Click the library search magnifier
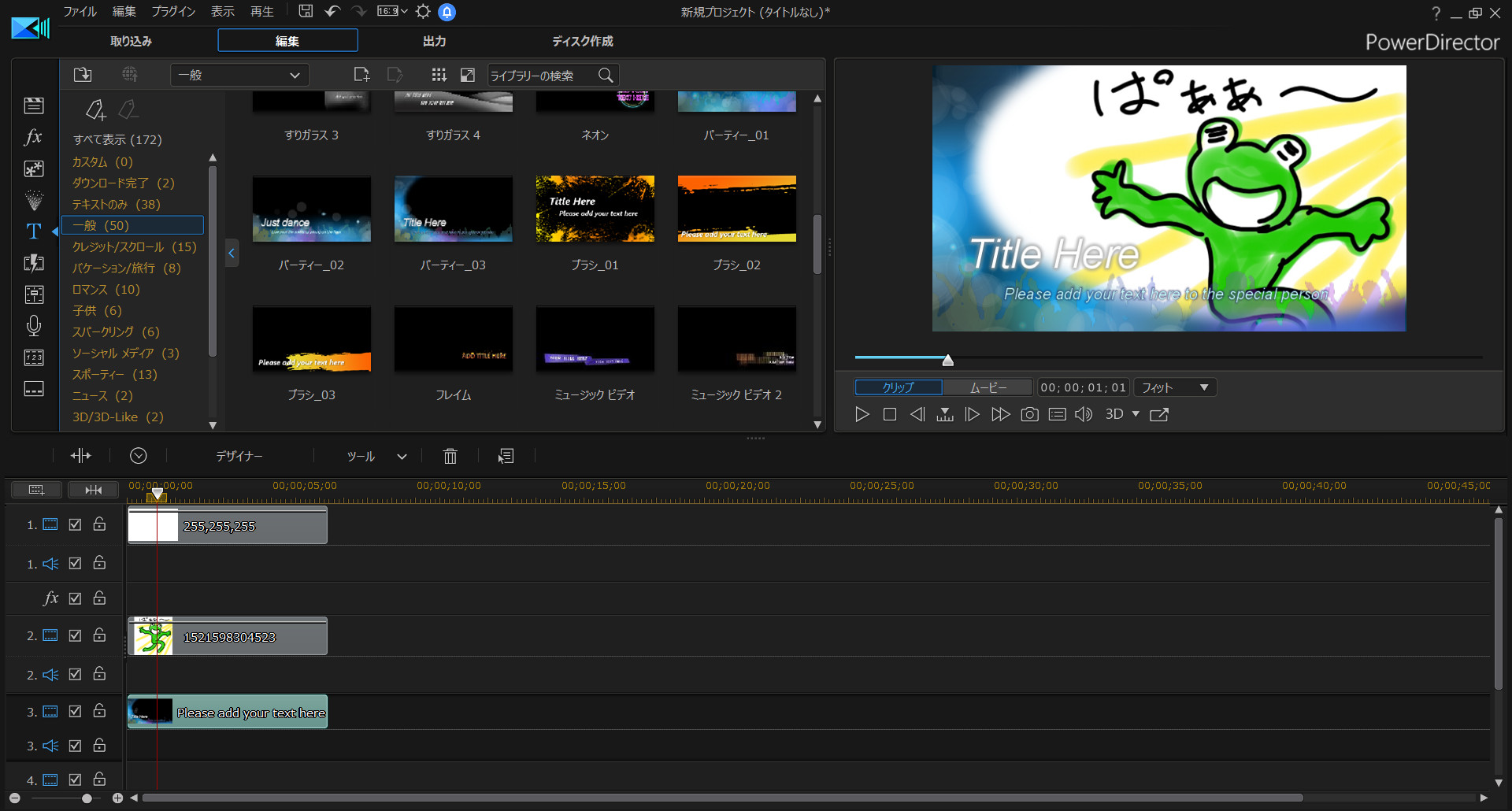 [x=606, y=75]
